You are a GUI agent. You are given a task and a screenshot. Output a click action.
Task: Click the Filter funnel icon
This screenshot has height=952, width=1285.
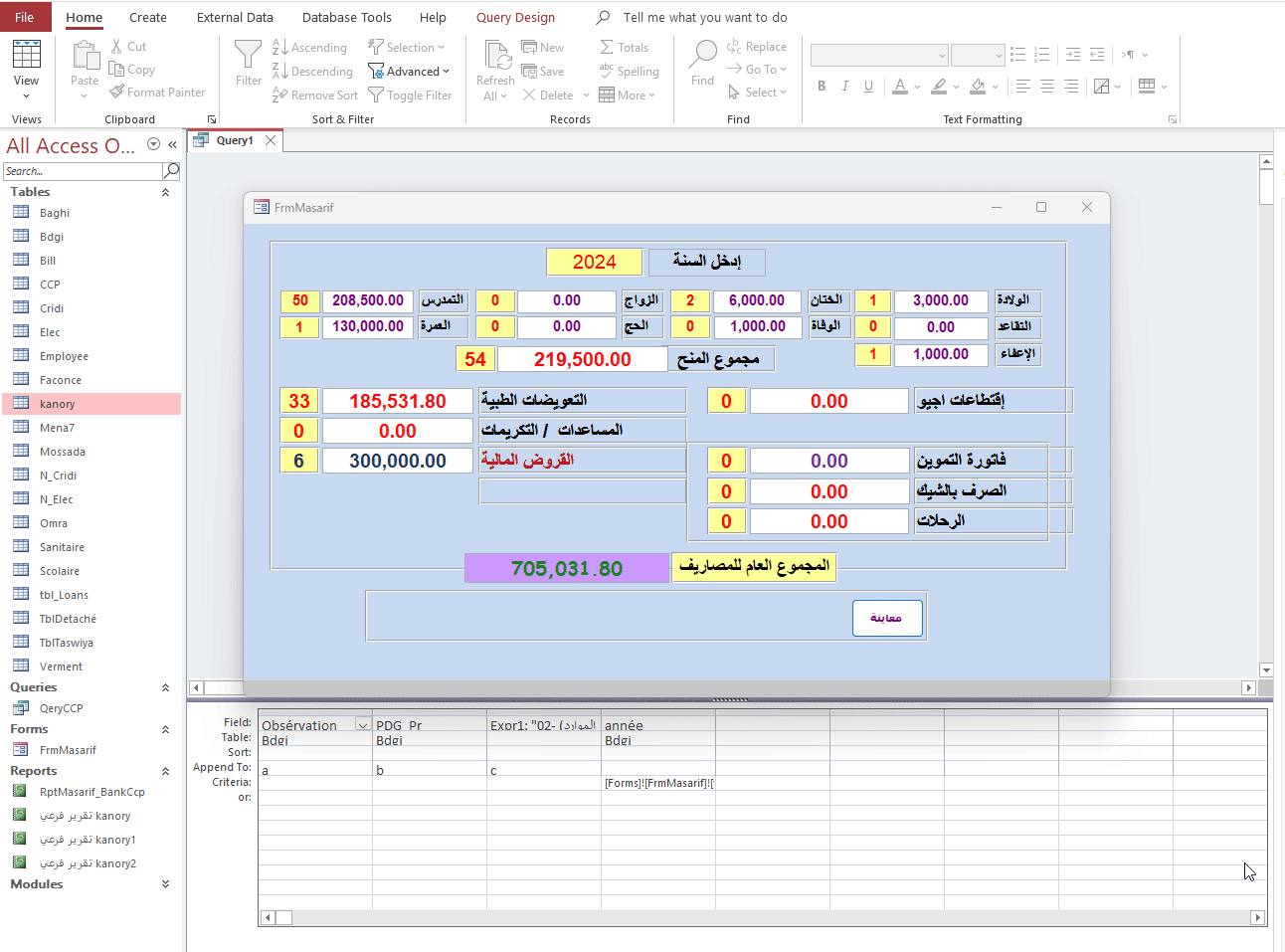[x=248, y=55]
